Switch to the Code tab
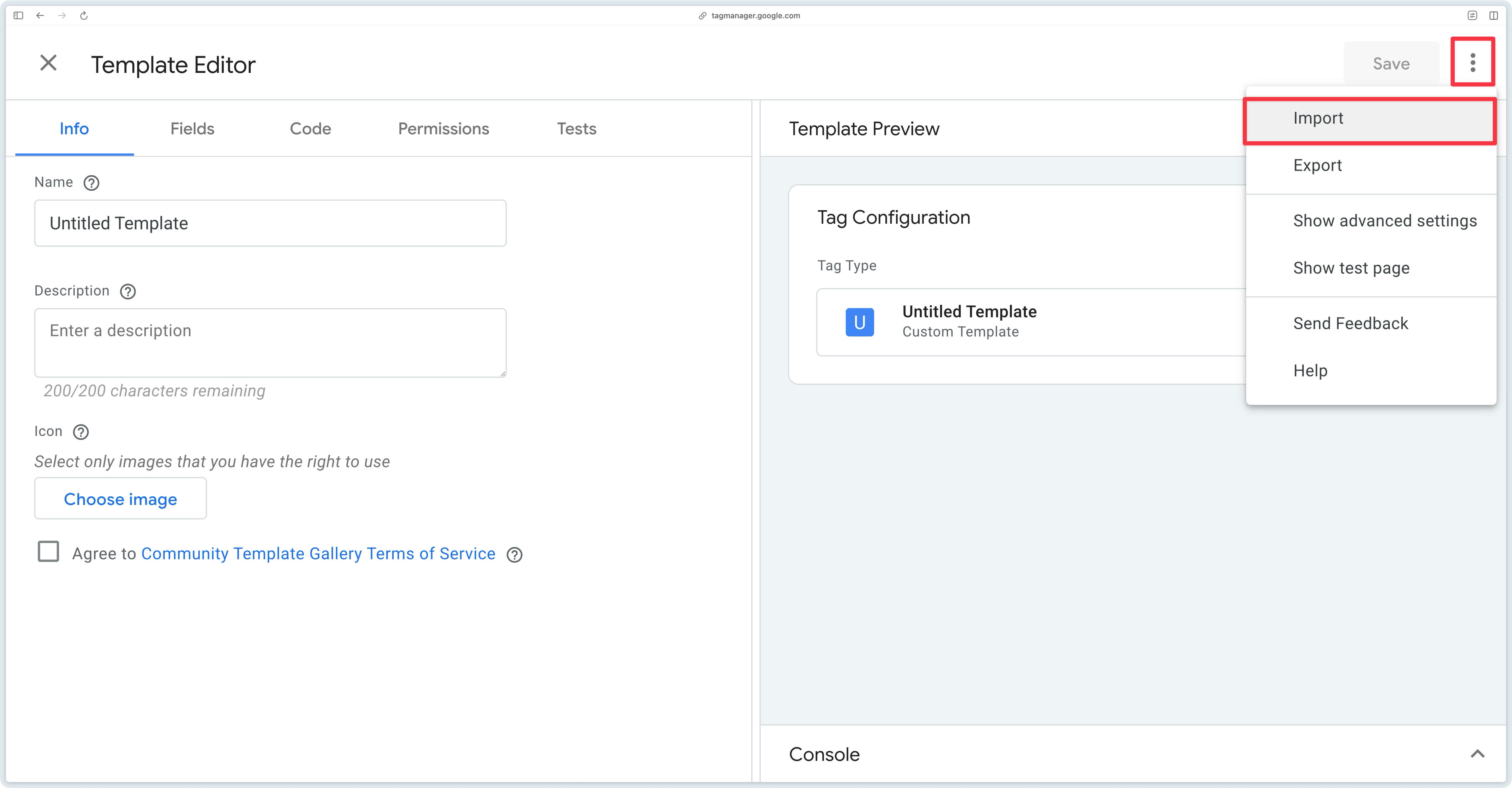1512x788 pixels. (310, 128)
